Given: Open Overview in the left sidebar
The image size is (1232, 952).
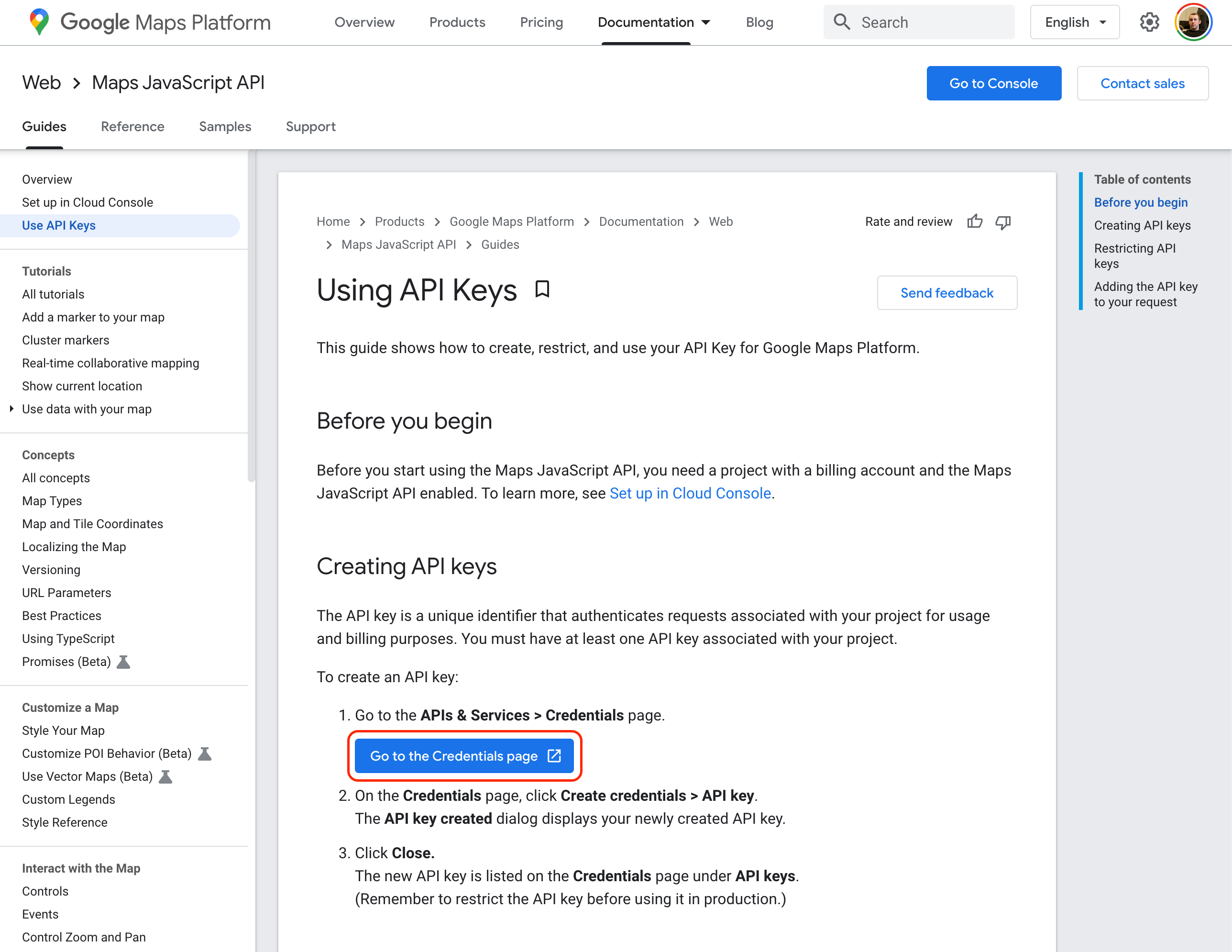Looking at the screenshot, I should pyautogui.click(x=47, y=179).
